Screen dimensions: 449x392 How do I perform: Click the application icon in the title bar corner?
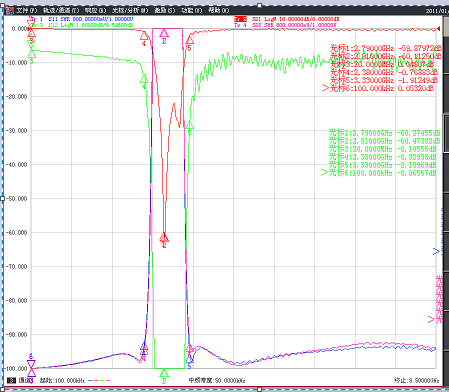[9, 10]
